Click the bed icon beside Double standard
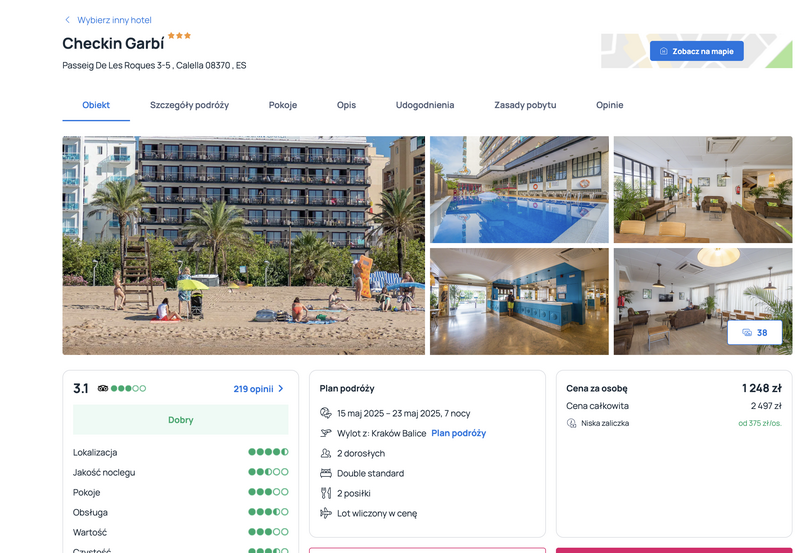The height and width of the screenshot is (553, 800). (326, 473)
